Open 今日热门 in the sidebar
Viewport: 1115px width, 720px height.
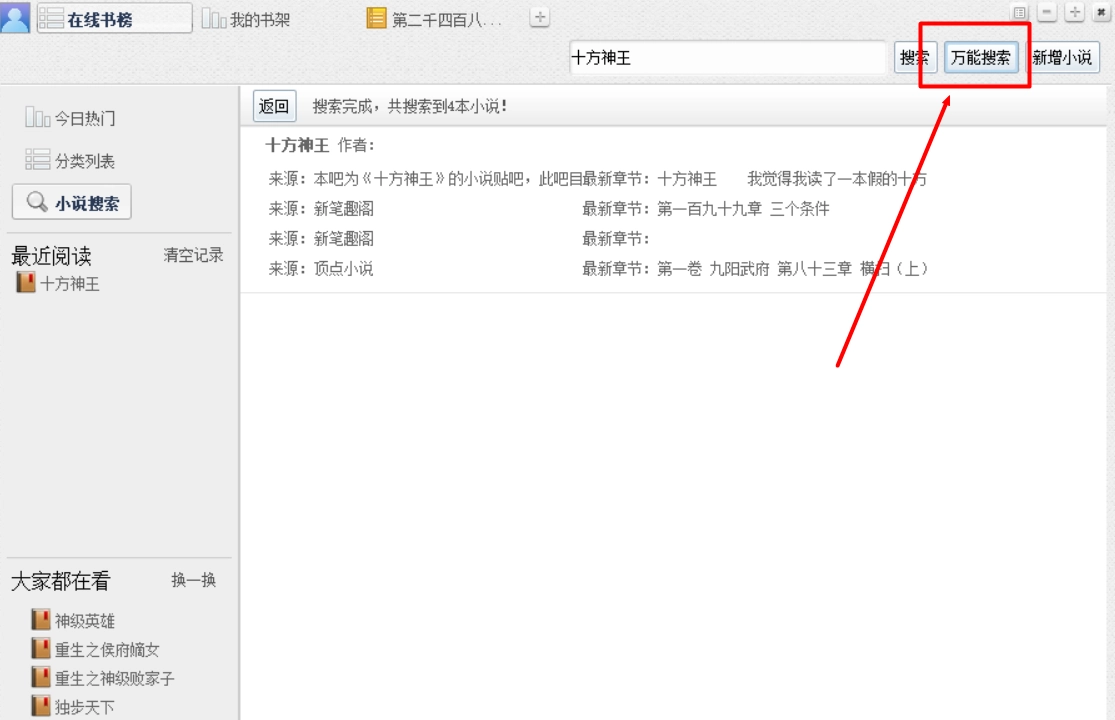coord(70,118)
